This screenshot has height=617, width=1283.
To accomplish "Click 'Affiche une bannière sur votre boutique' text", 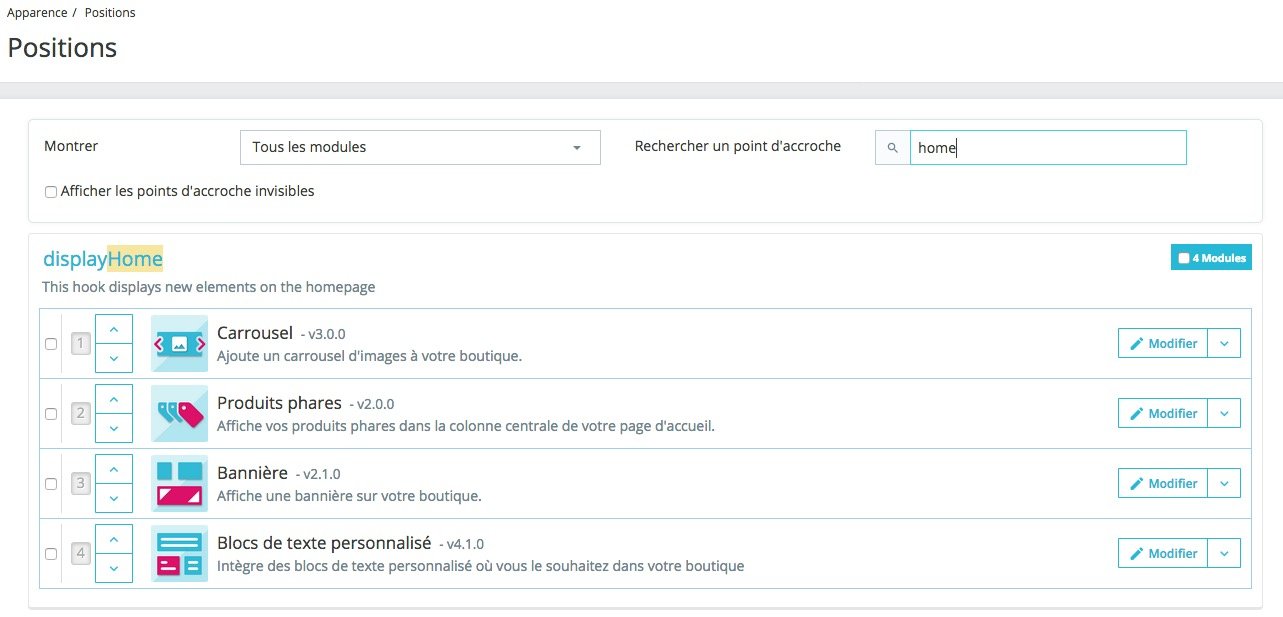I will pos(349,496).
